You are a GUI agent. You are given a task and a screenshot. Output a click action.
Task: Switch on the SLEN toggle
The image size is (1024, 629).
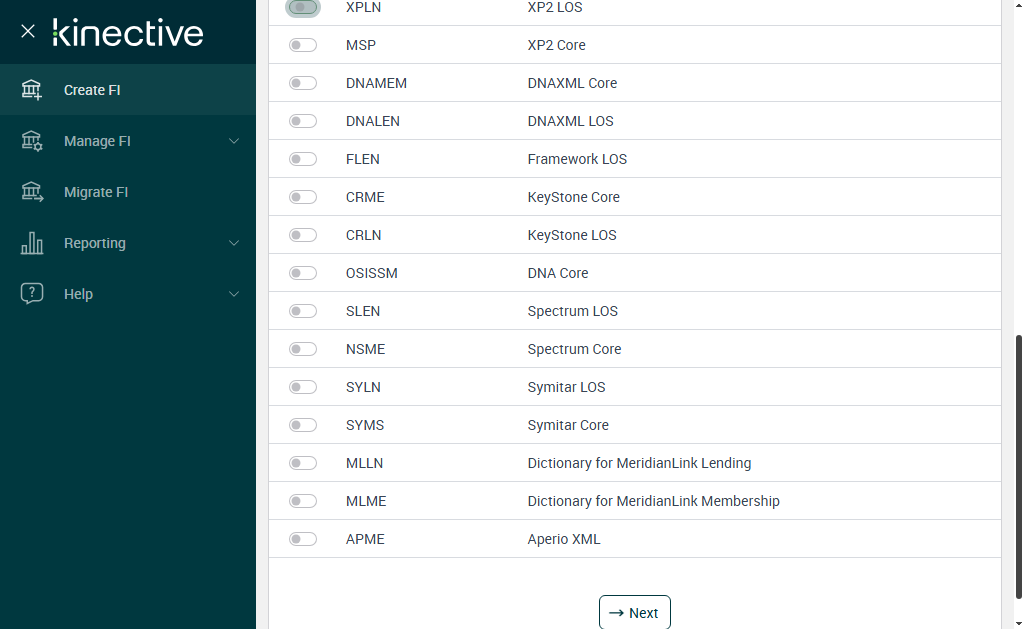click(x=302, y=311)
